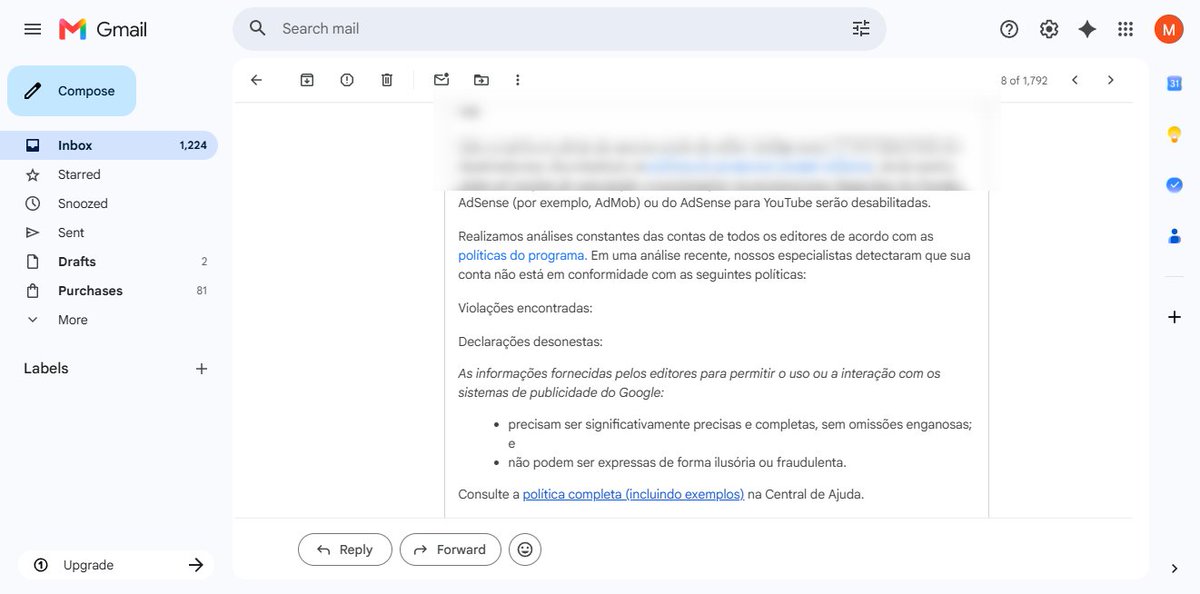Open Gemini sparkle icon
Viewport: 1200px width, 594px height.
tap(1087, 29)
